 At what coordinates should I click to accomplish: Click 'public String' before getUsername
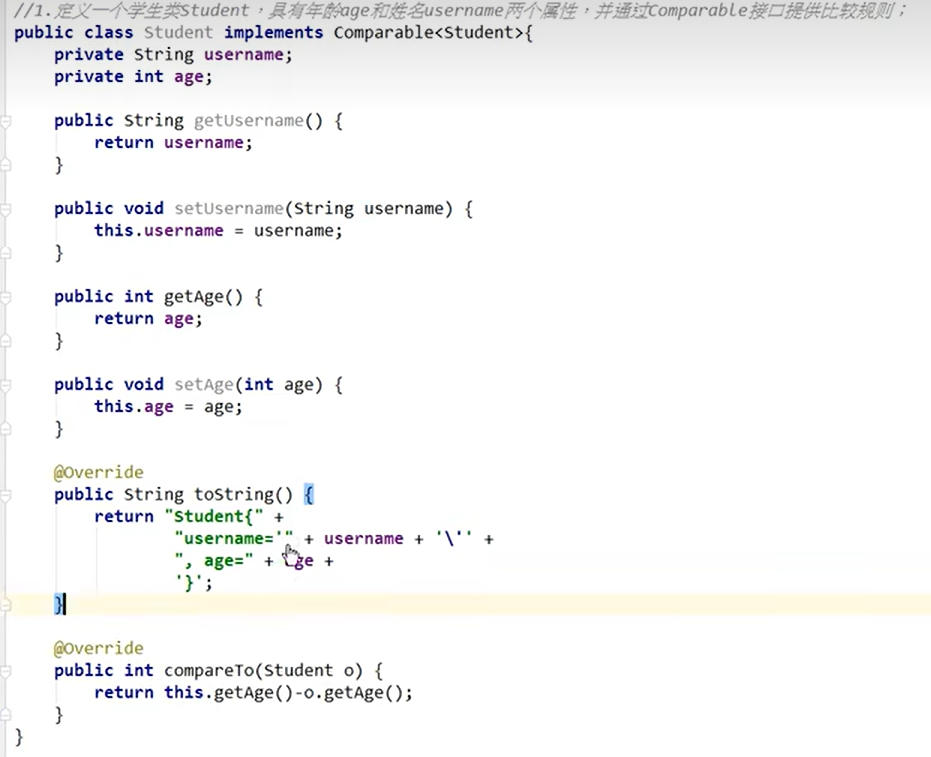click(x=119, y=121)
